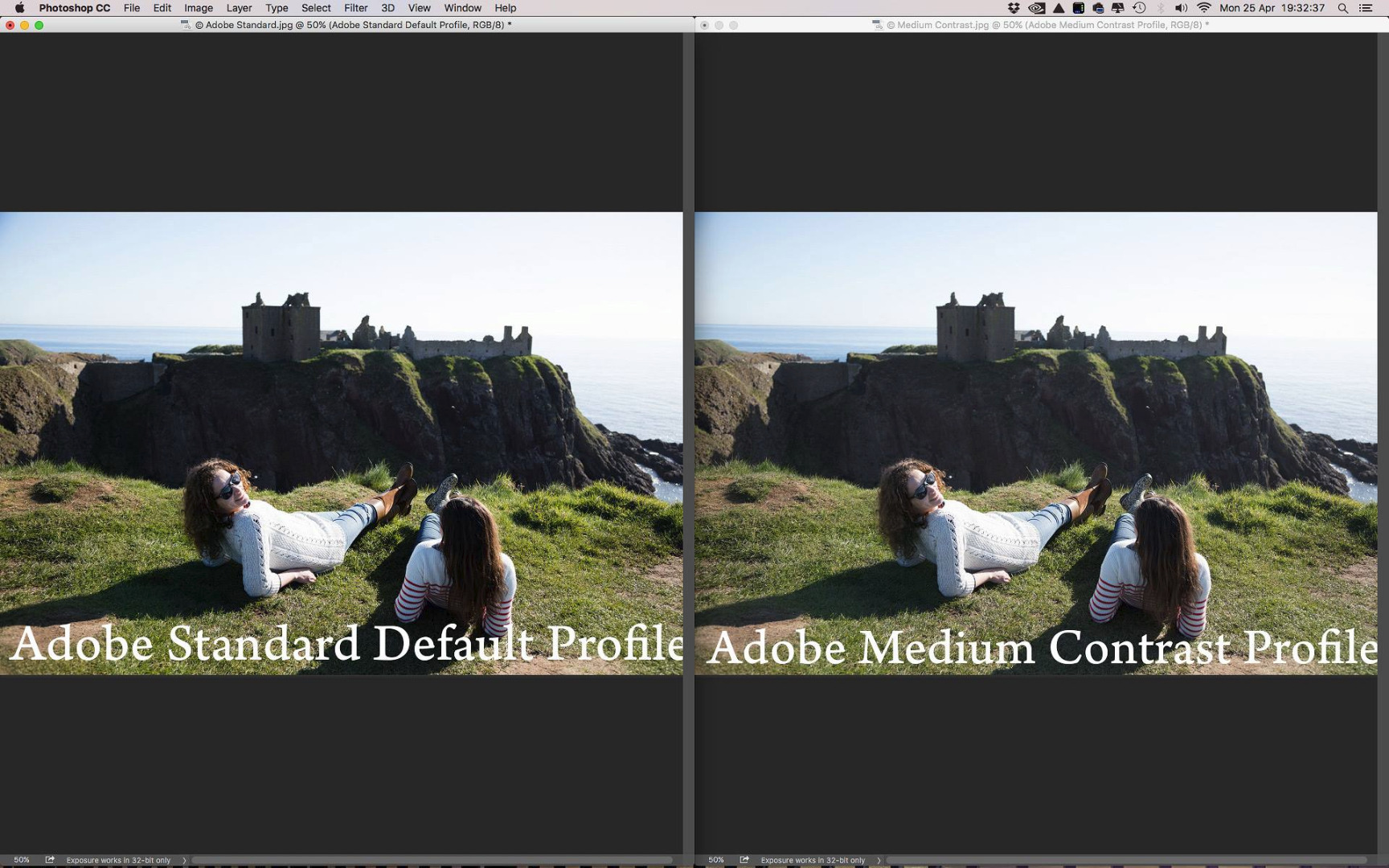Image resolution: width=1389 pixels, height=868 pixels.
Task: Open the Edit menu
Action: pyautogui.click(x=162, y=8)
